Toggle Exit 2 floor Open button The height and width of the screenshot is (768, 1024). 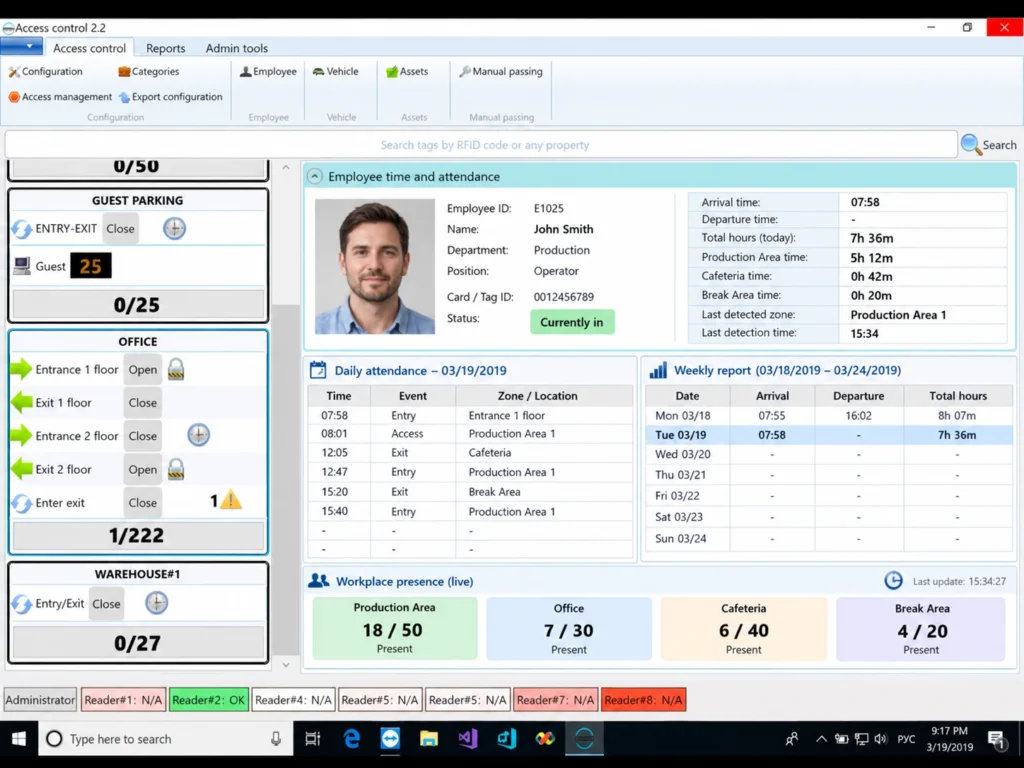pos(142,470)
